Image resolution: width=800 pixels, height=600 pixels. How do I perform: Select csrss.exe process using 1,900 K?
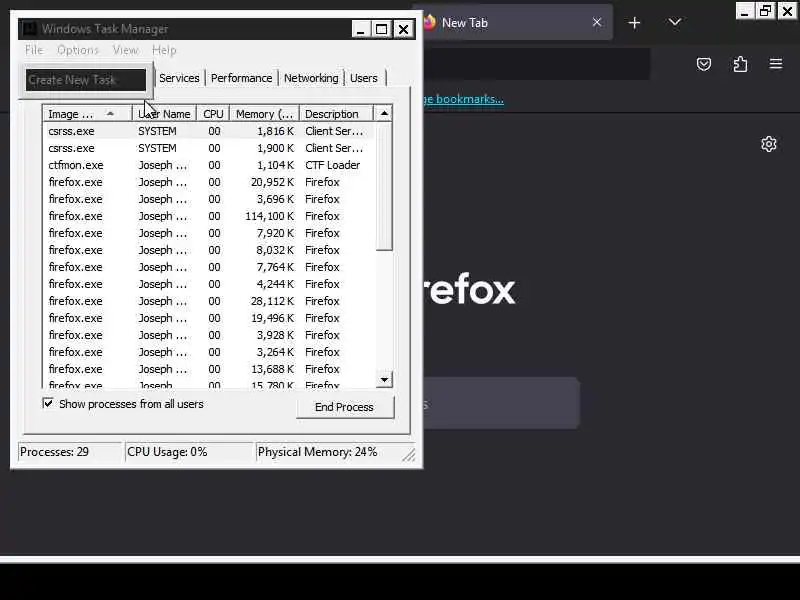click(209, 148)
